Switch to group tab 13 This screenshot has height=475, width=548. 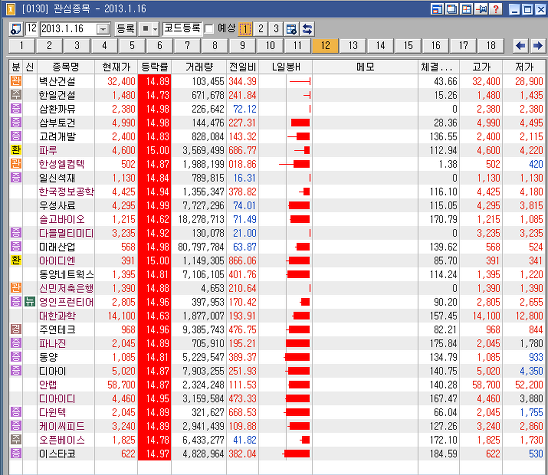[x=353, y=45]
